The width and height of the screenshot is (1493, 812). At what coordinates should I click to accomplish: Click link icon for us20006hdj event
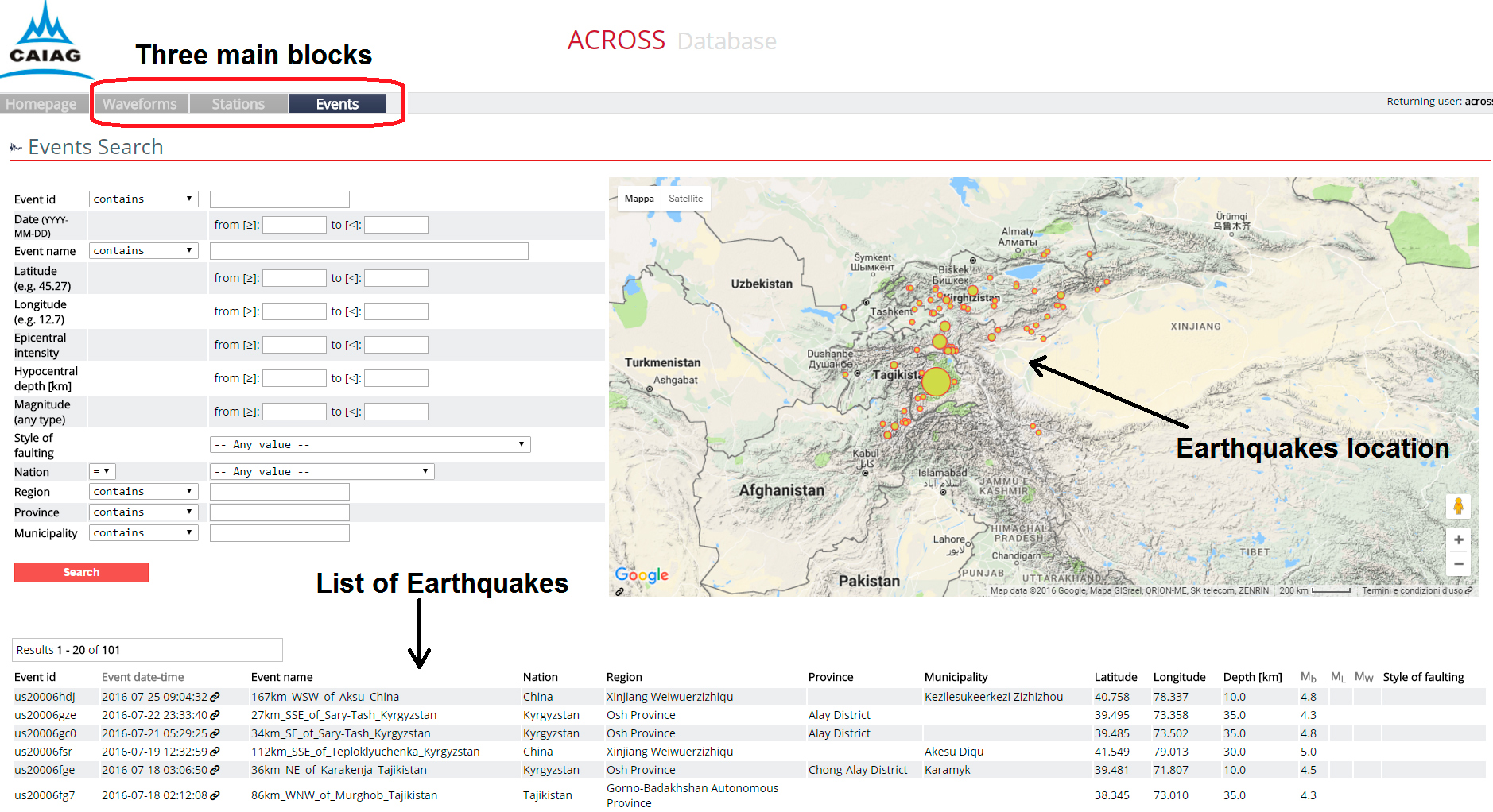[215, 697]
